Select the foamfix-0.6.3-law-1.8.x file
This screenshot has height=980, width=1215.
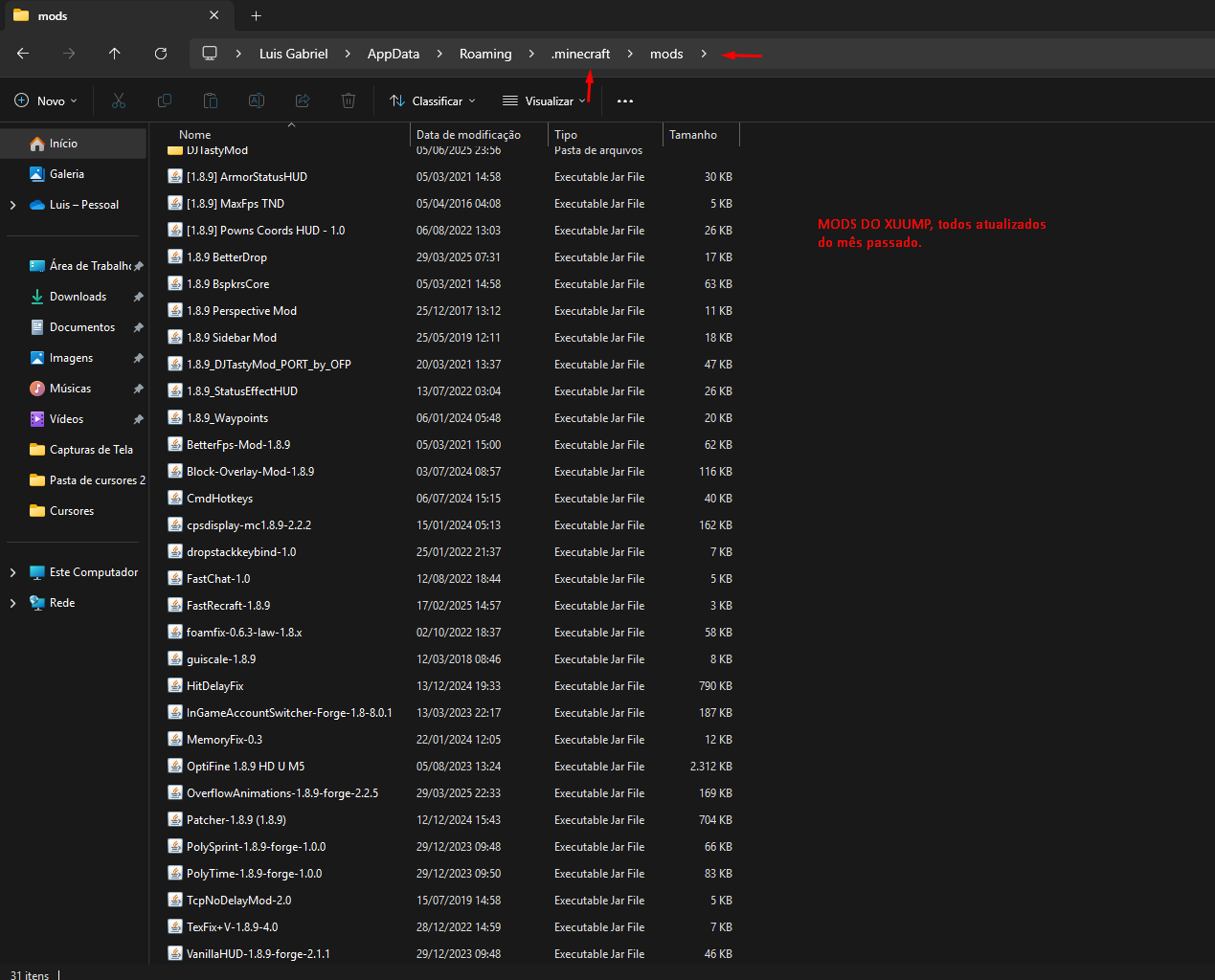pos(450,633)
